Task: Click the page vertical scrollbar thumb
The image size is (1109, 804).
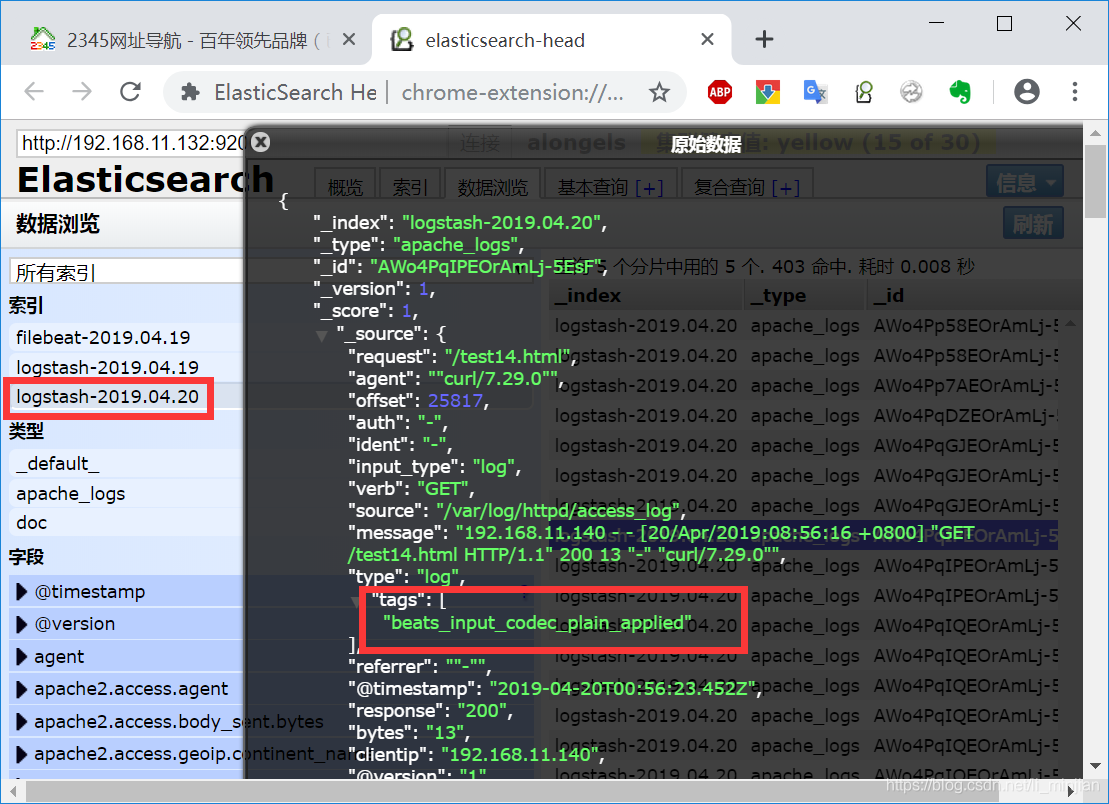Action: point(1096,181)
